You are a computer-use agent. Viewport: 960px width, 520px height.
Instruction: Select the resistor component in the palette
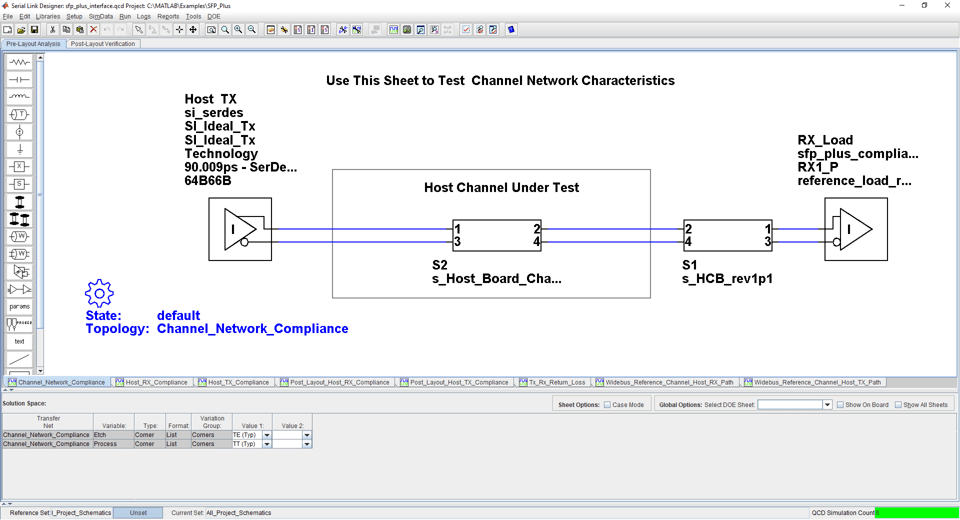pyautogui.click(x=19, y=62)
